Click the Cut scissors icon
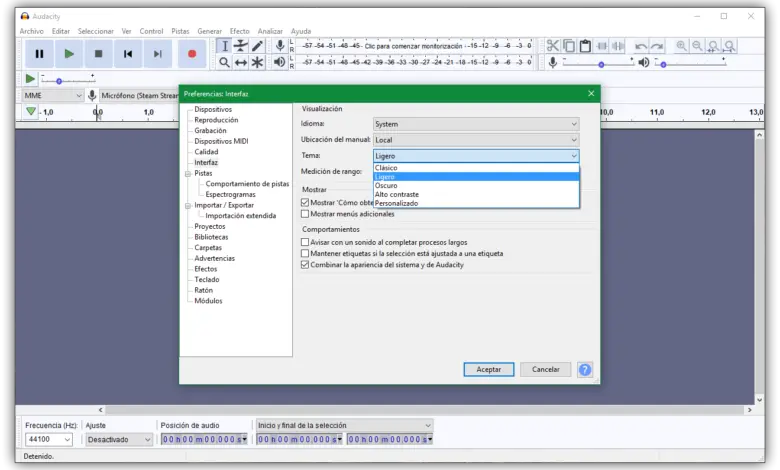 [553, 46]
